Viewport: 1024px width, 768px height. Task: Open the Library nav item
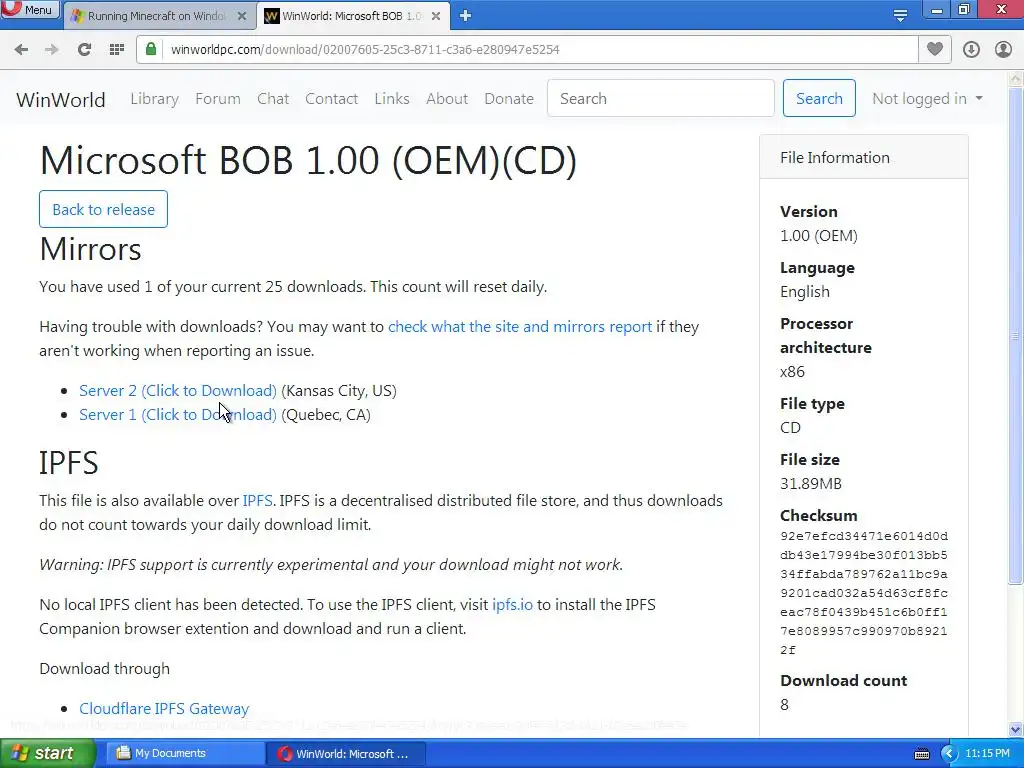click(155, 99)
